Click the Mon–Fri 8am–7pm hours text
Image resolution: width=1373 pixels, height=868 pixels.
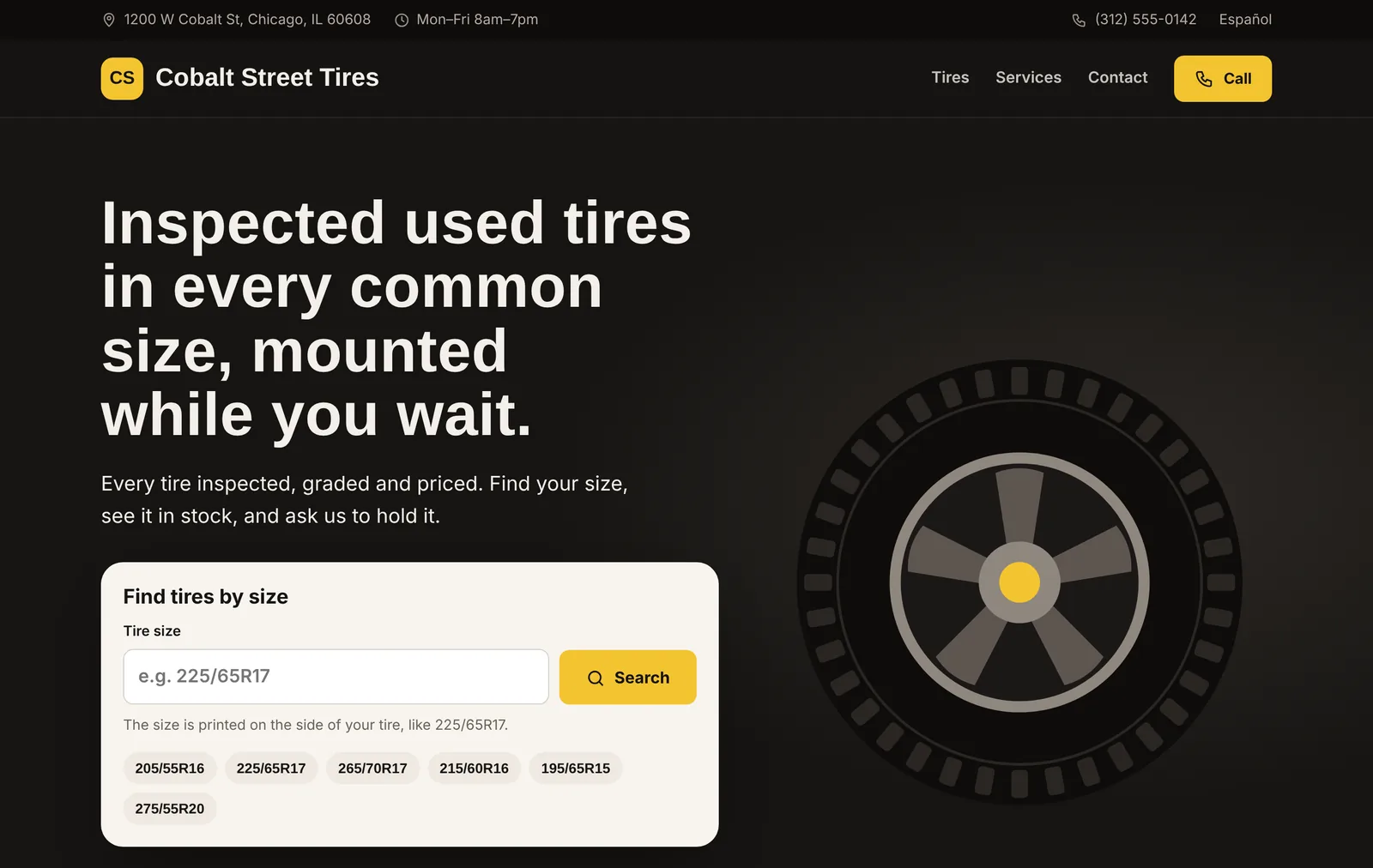[x=477, y=19]
